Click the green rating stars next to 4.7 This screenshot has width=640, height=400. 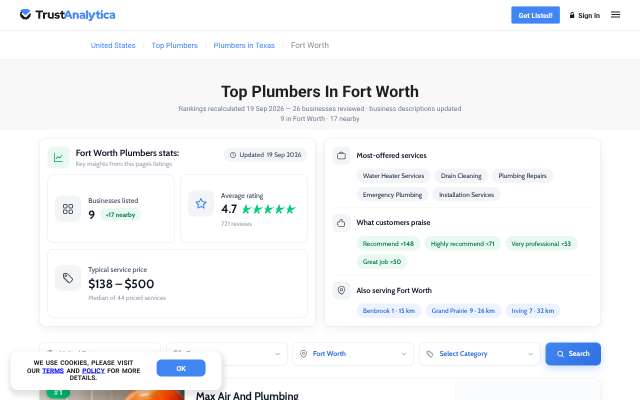[x=268, y=209]
